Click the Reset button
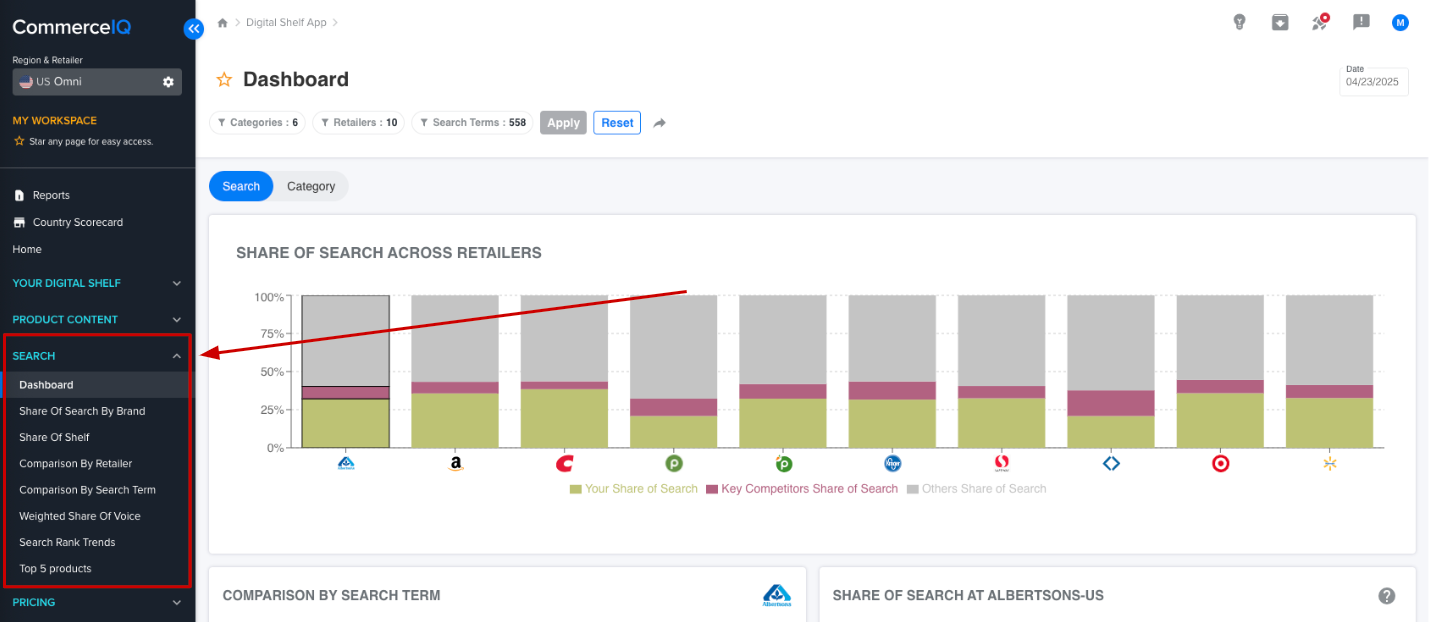1429x622 pixels. tap(617, 122)
